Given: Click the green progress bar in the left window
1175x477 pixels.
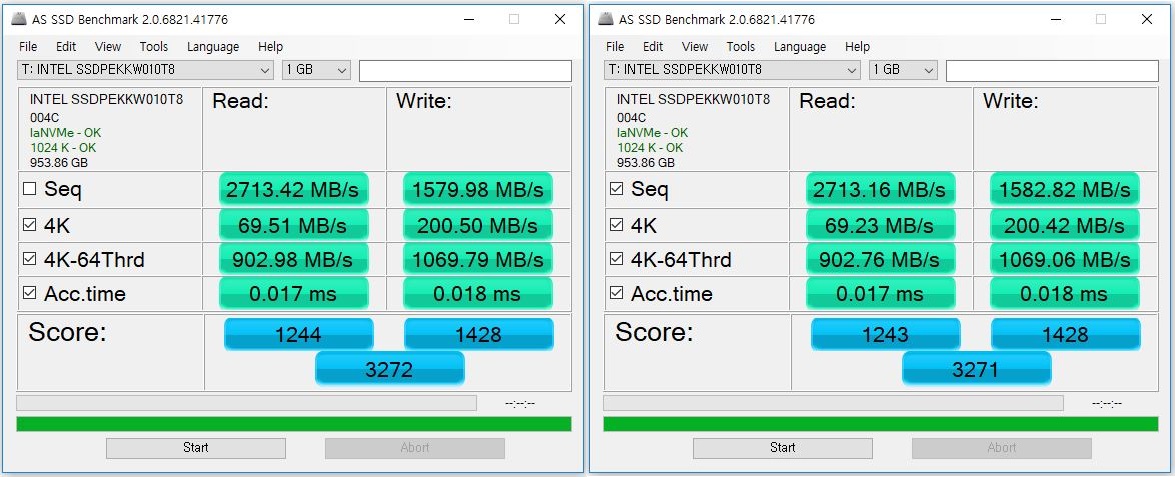Looking at the screenshot, I should pos(294,424).
